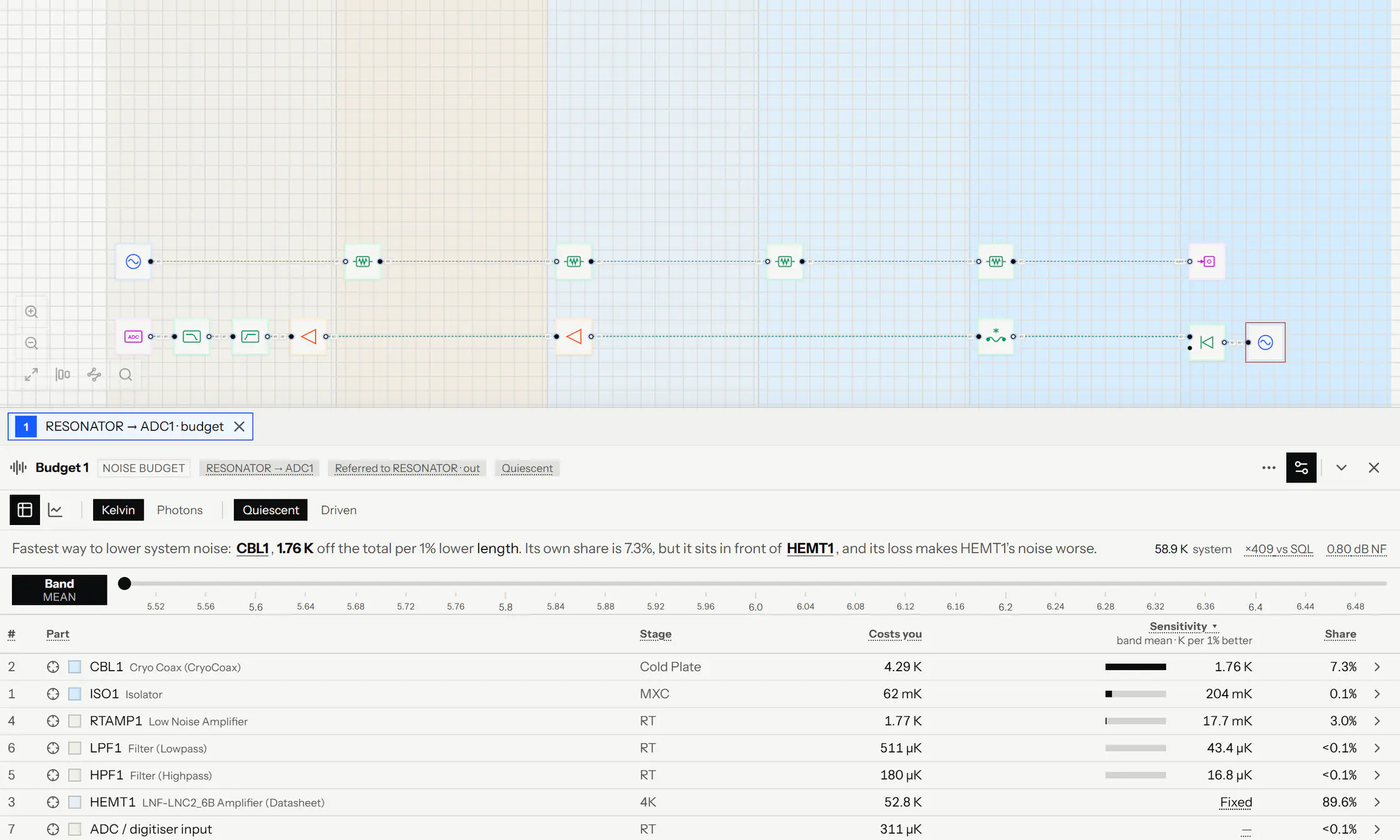Click the band frequency slider handle

tap(124, 583)
